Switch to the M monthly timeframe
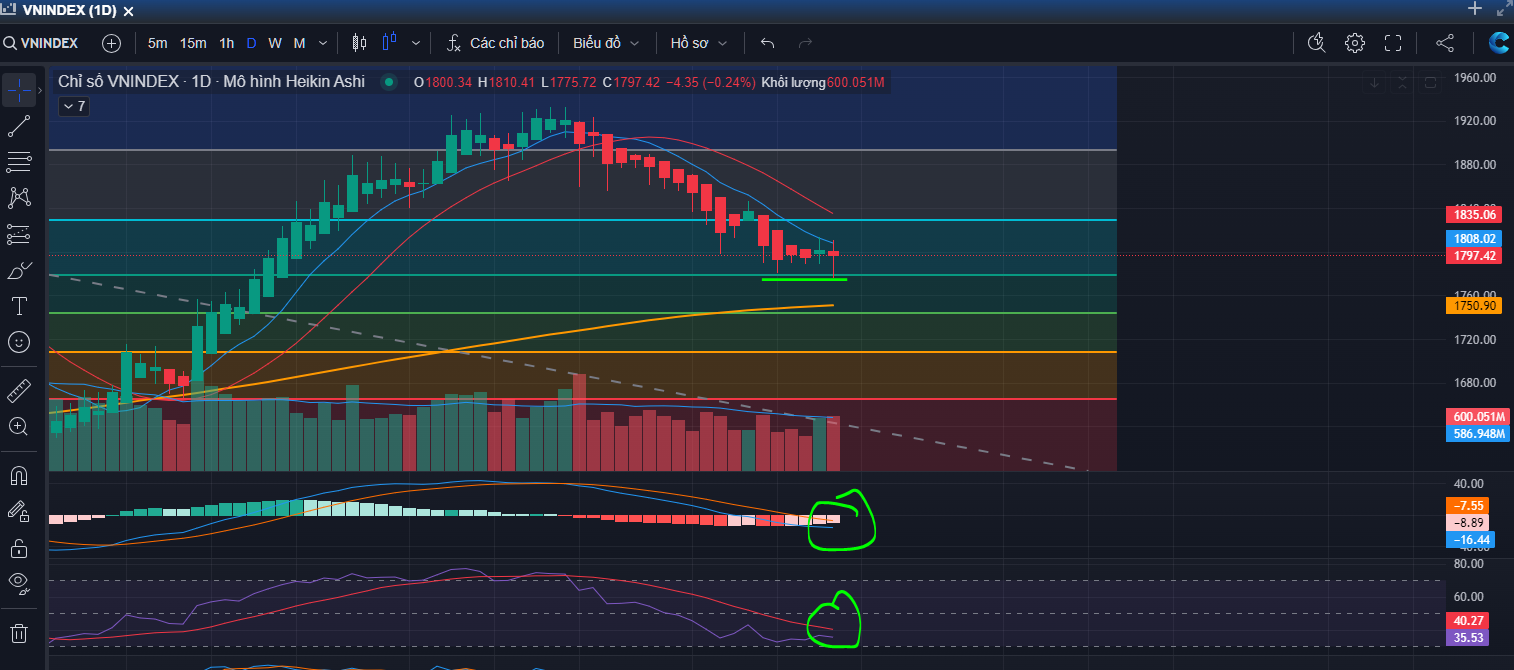Image resolution: width=1514 pixels, height=670 pixels. click(x=300, y=43)
